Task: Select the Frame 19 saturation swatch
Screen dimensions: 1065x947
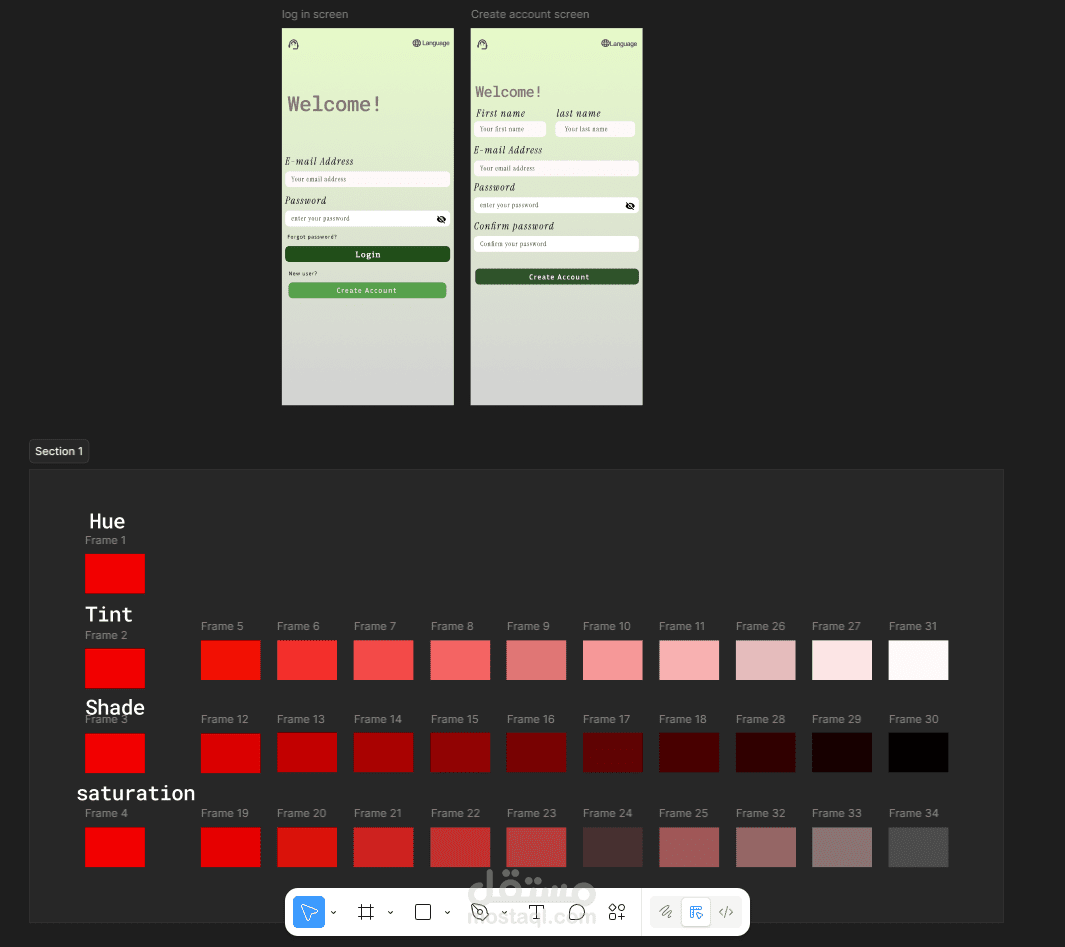Action: [x=230, y=847]
